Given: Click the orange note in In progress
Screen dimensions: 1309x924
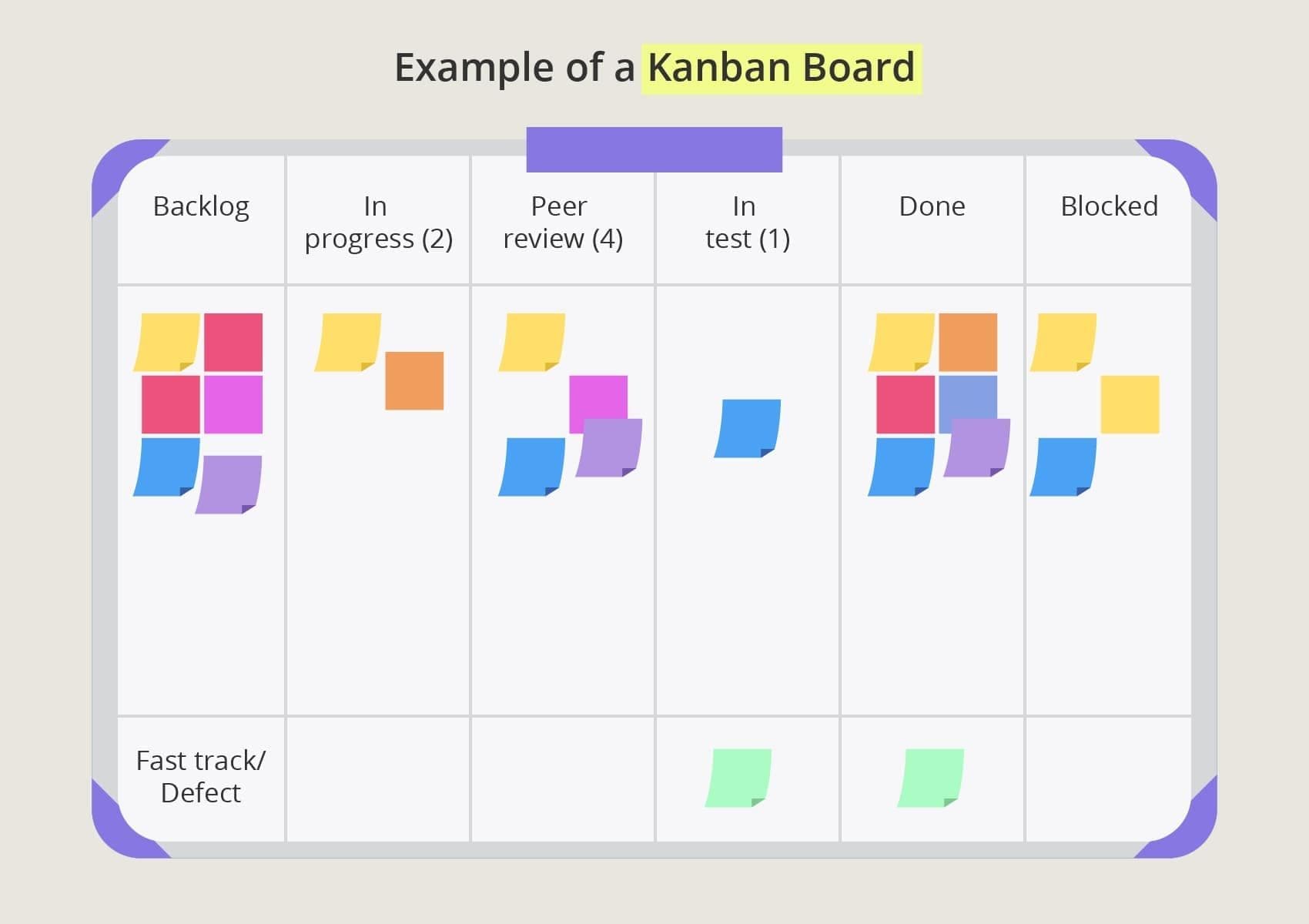Looking at the screenshot, I should tap(414, 380).
